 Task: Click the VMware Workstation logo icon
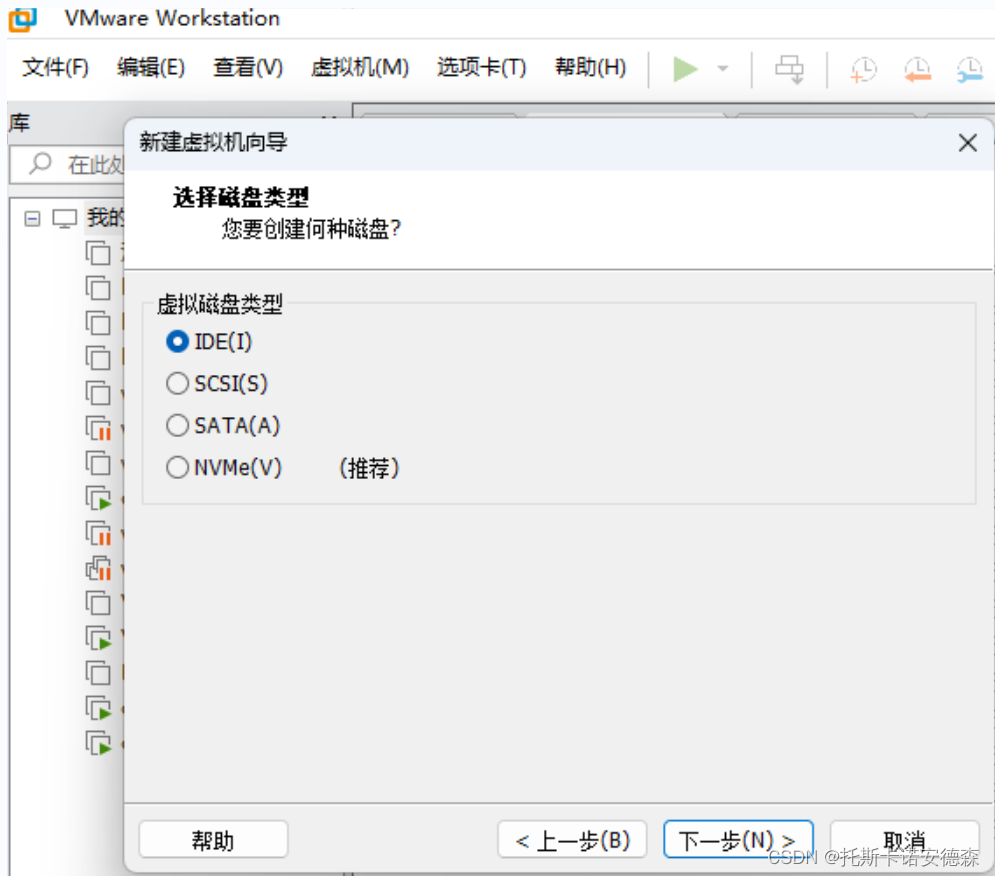(22, 19)
